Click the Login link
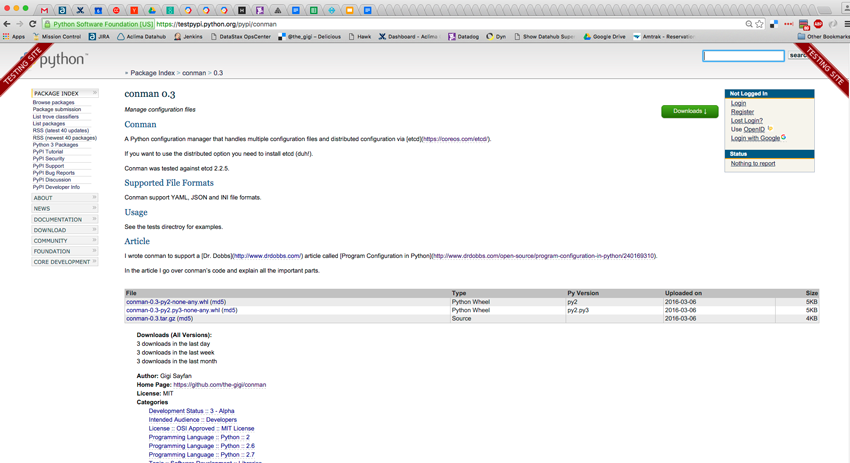Viewport: 850px width, 463px height. coord(738,103)
